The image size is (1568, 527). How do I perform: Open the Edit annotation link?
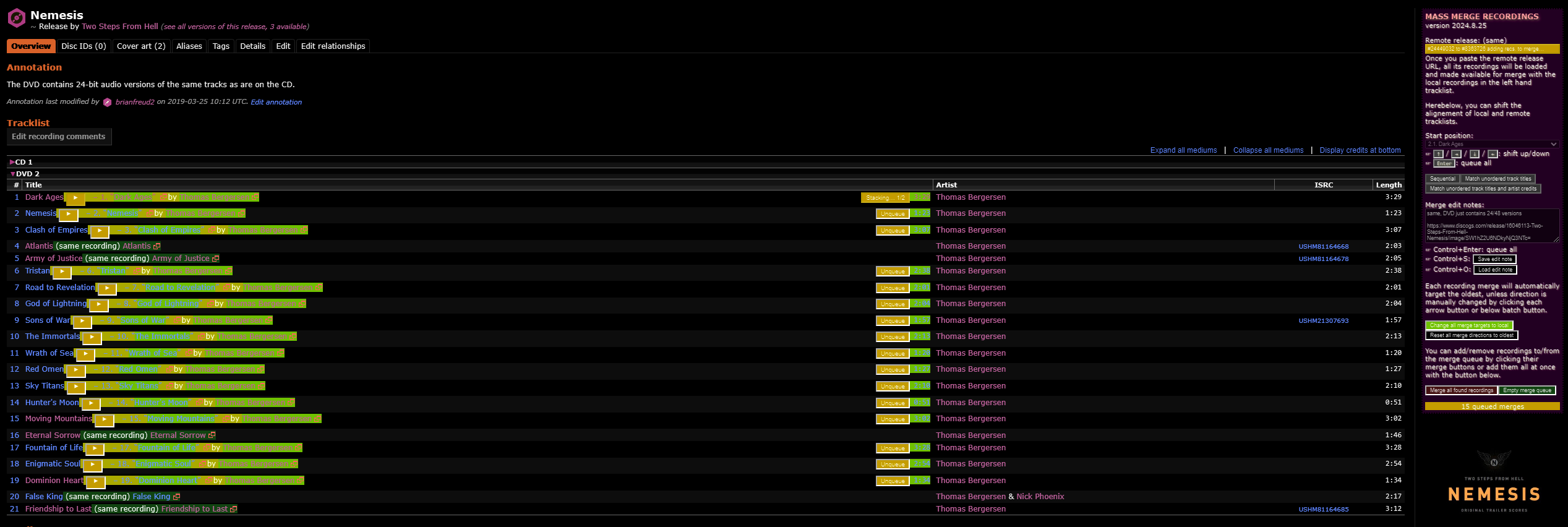tap(276, 102)
